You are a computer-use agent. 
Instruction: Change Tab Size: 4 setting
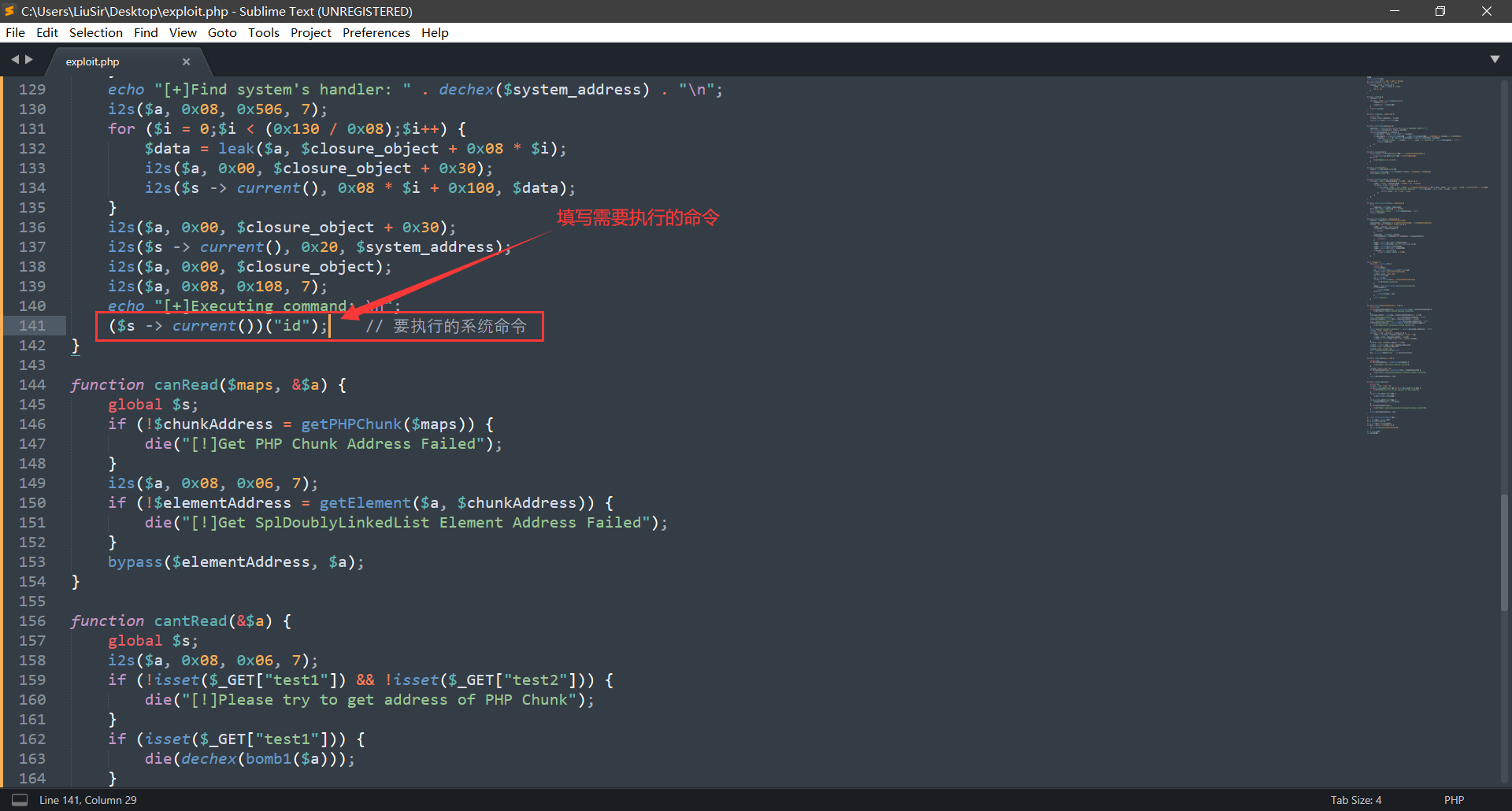point(1356,800)
